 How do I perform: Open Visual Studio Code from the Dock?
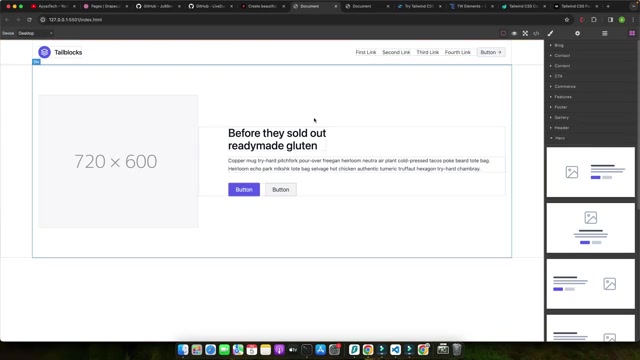tap(395, 350)
